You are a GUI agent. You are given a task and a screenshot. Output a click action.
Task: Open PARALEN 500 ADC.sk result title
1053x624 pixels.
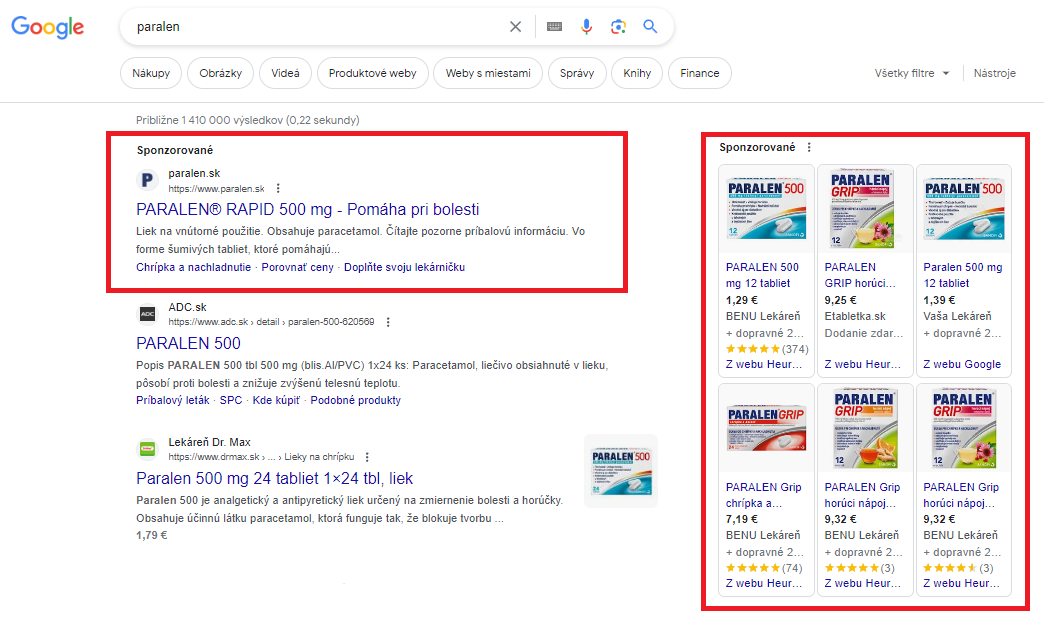(189, 344)
